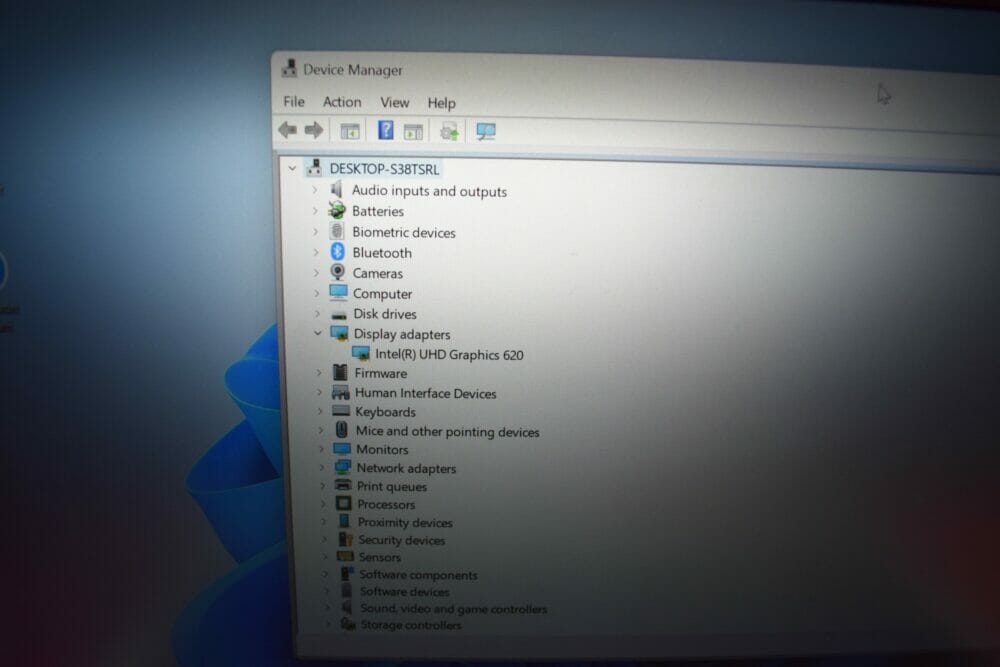Collapse the DESKTOP-S38TSRL root node

pos(292,168)
